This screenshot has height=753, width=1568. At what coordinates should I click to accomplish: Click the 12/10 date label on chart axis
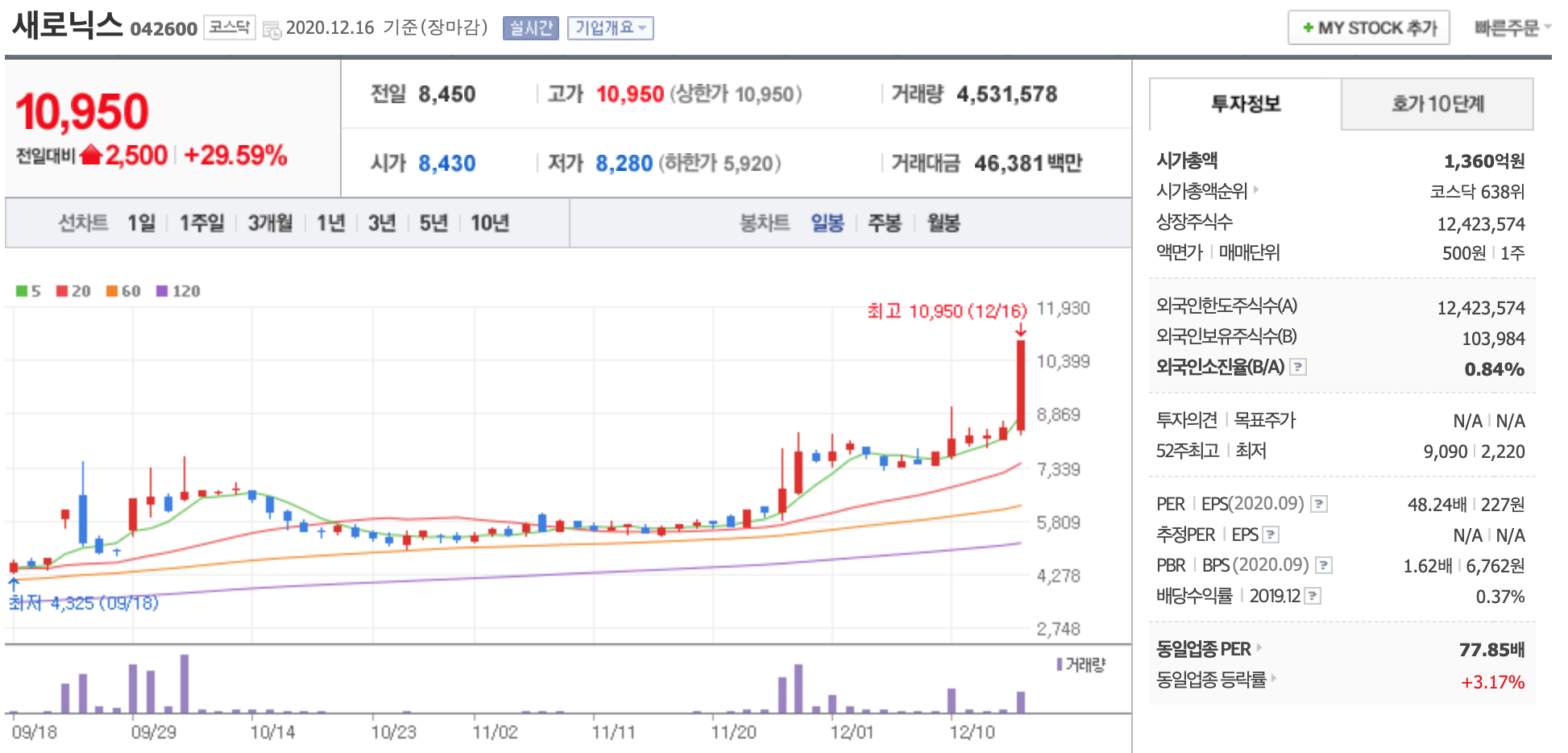click(972, 732)
